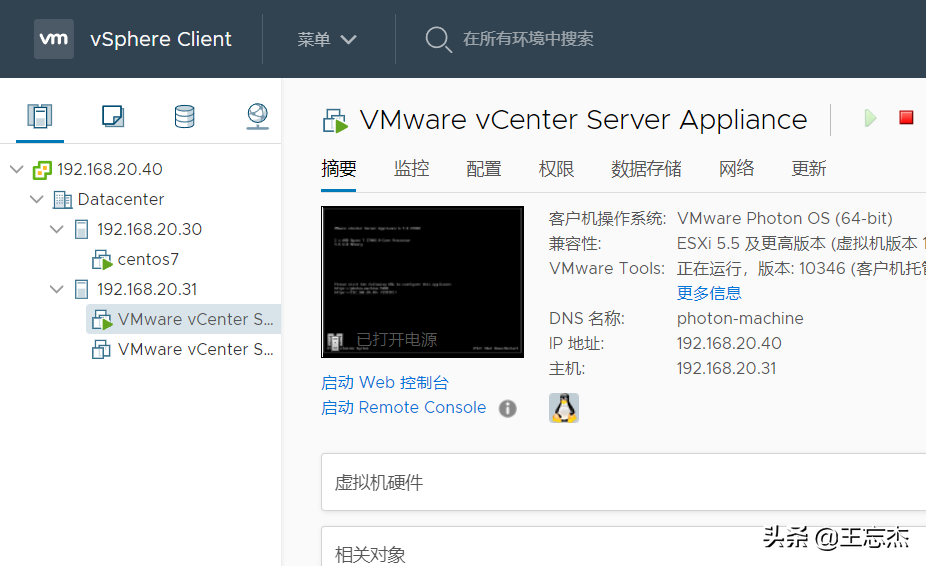Screen dimensions: 926x566
Task: Switch to the 网络 tab
Action: pos(736,169)
